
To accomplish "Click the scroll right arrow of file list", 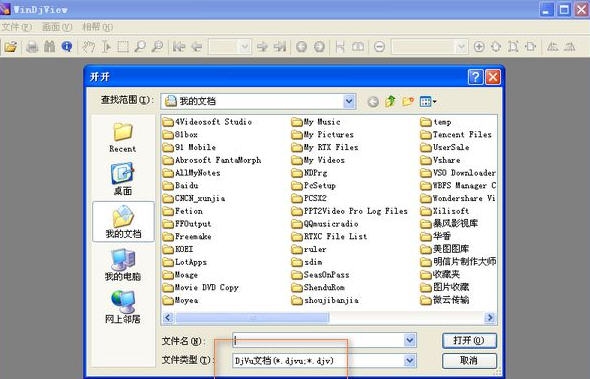I will (x=490, y=318).
